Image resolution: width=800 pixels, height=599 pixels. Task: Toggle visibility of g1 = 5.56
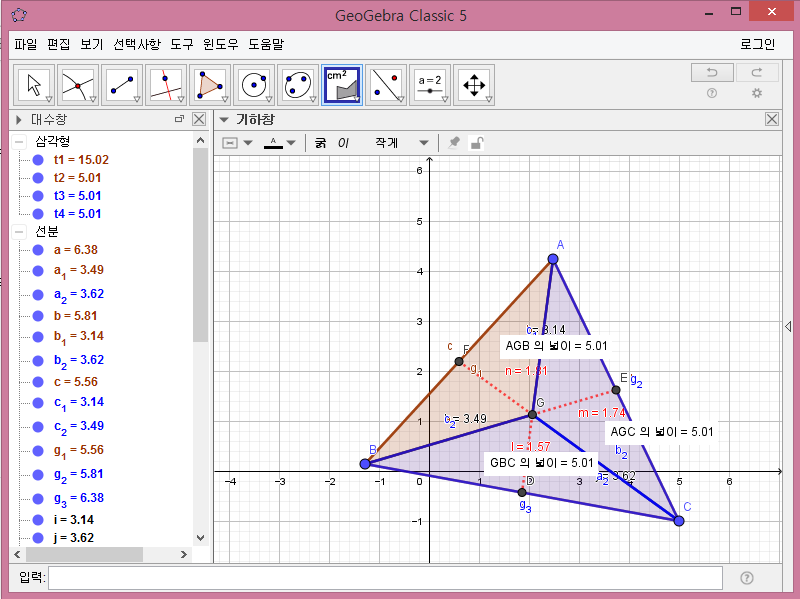(38, 451)
